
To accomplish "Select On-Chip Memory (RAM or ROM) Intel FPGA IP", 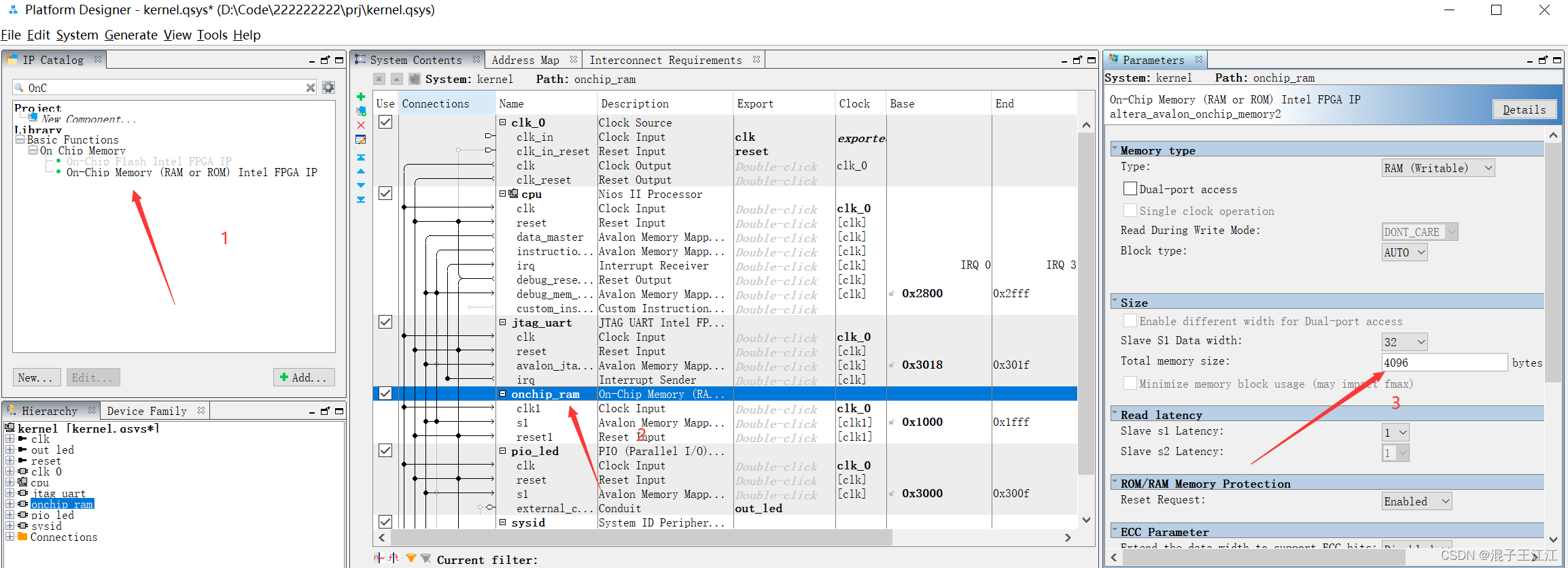I will (x=192, y=173).
